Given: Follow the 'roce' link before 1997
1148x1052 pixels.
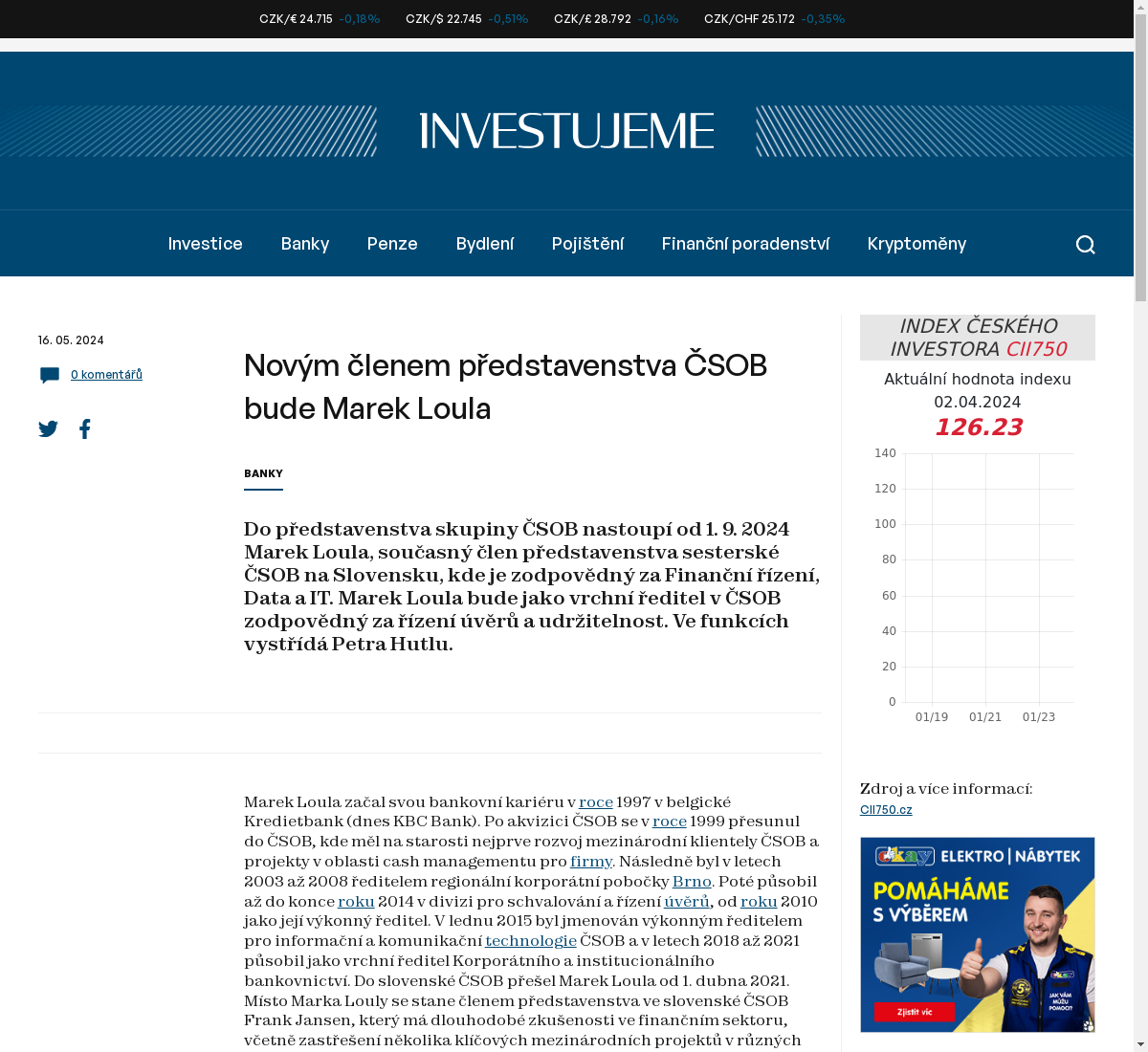Looking at the screenshot, I should [x=596, y=802].
